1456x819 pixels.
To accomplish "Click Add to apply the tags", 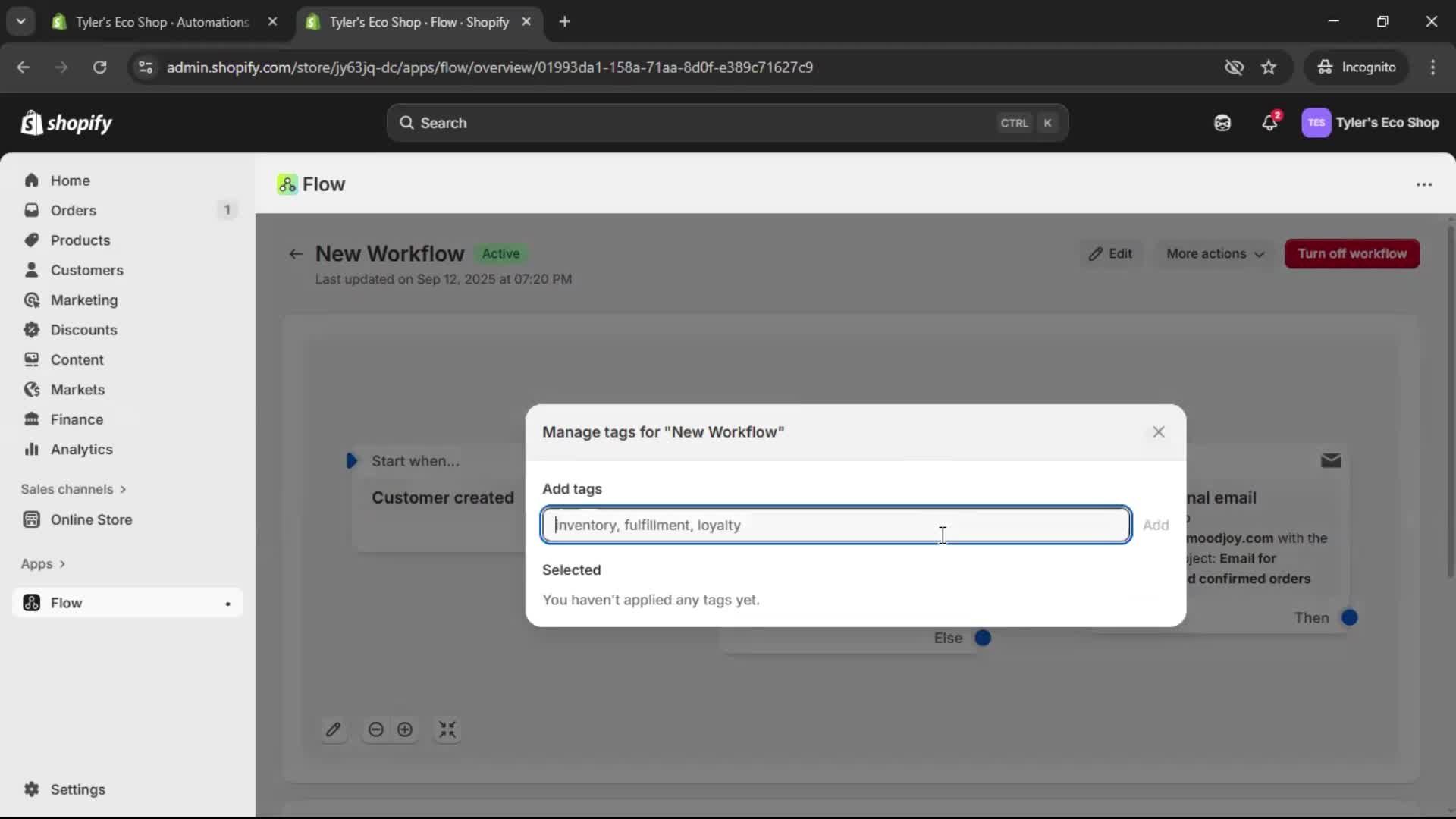I will click(x=1156, y=525).
